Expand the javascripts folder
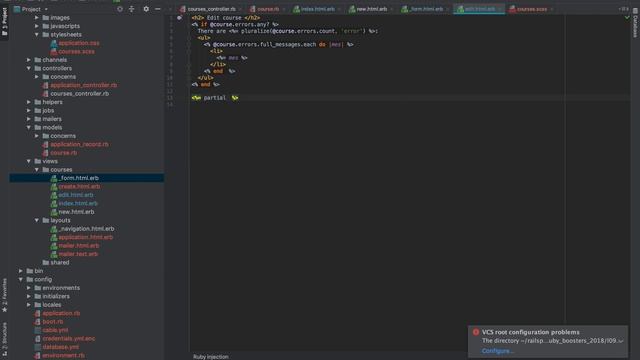The width and height of the screenshot is (640, 360). click(x=37, y=26)
